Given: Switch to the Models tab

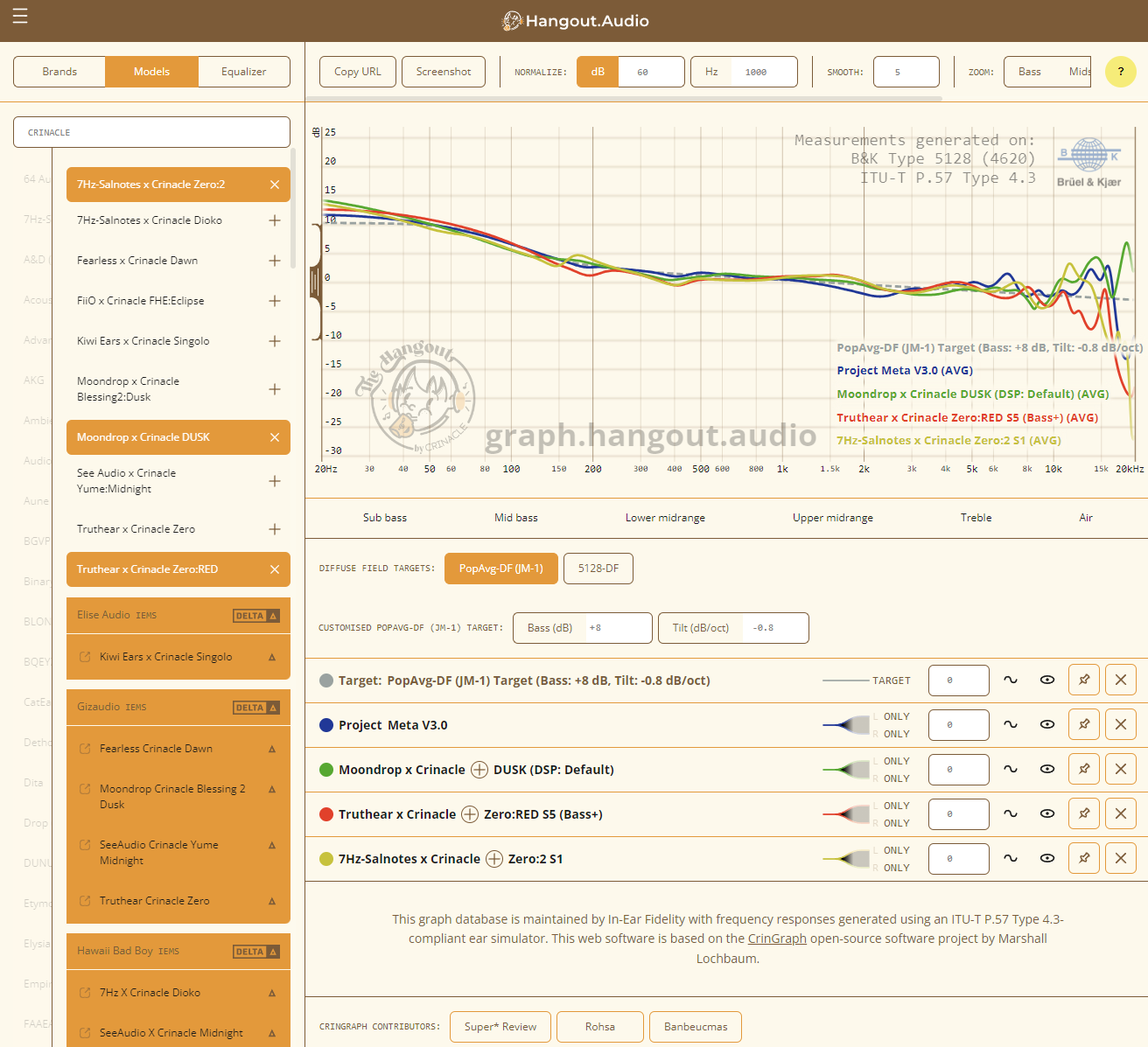Looking at the screenshot, I should pos(151,72).
